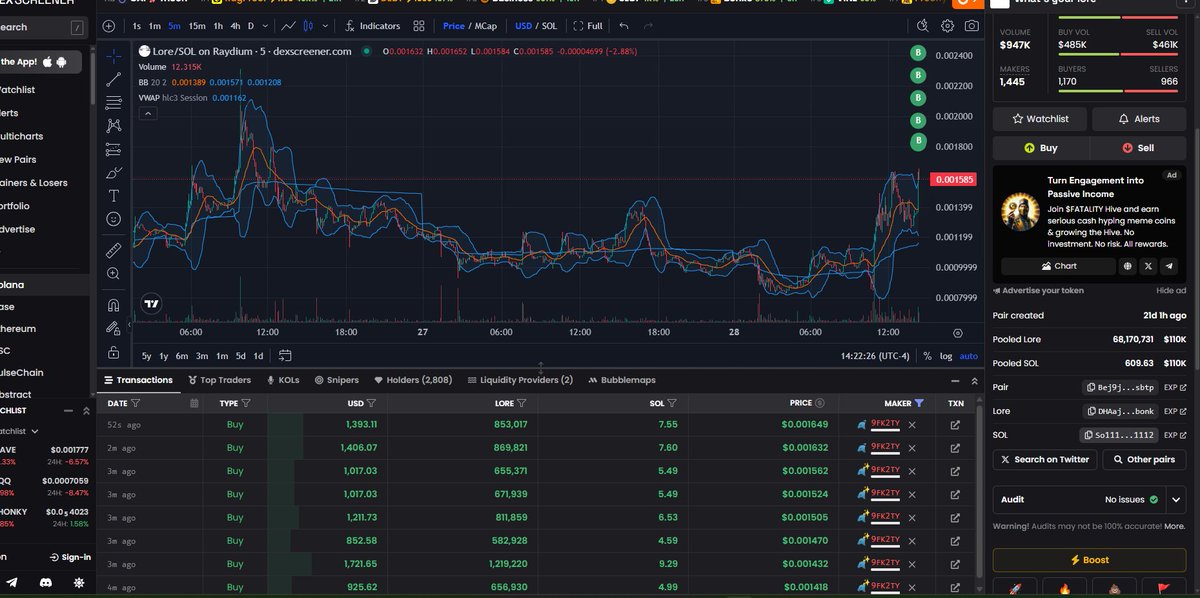Toggle magnet mode on the chart
Viewport: 1200px width, 598px height.
(x=114, y=305)
